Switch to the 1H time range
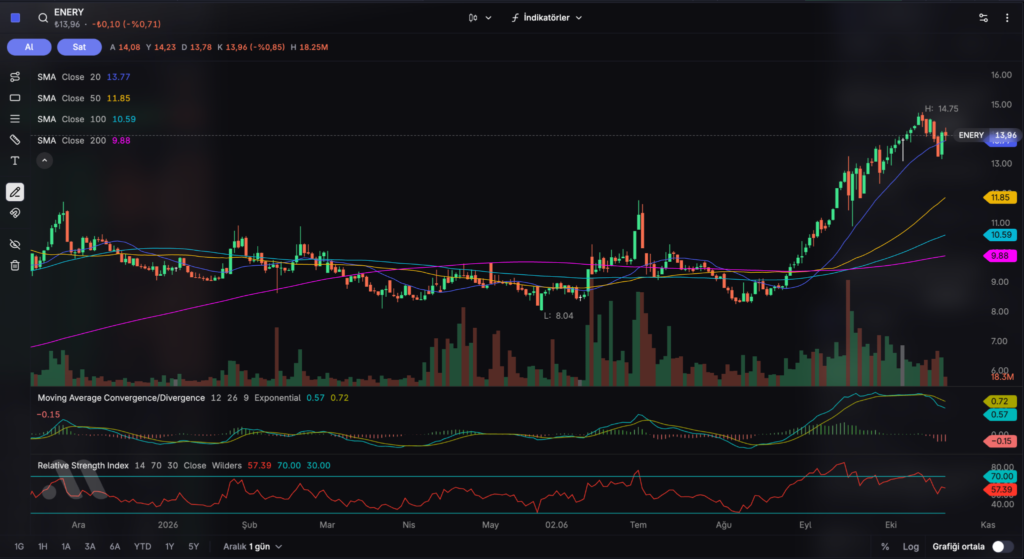The image size is (1024, 559). tap(42, 547)
